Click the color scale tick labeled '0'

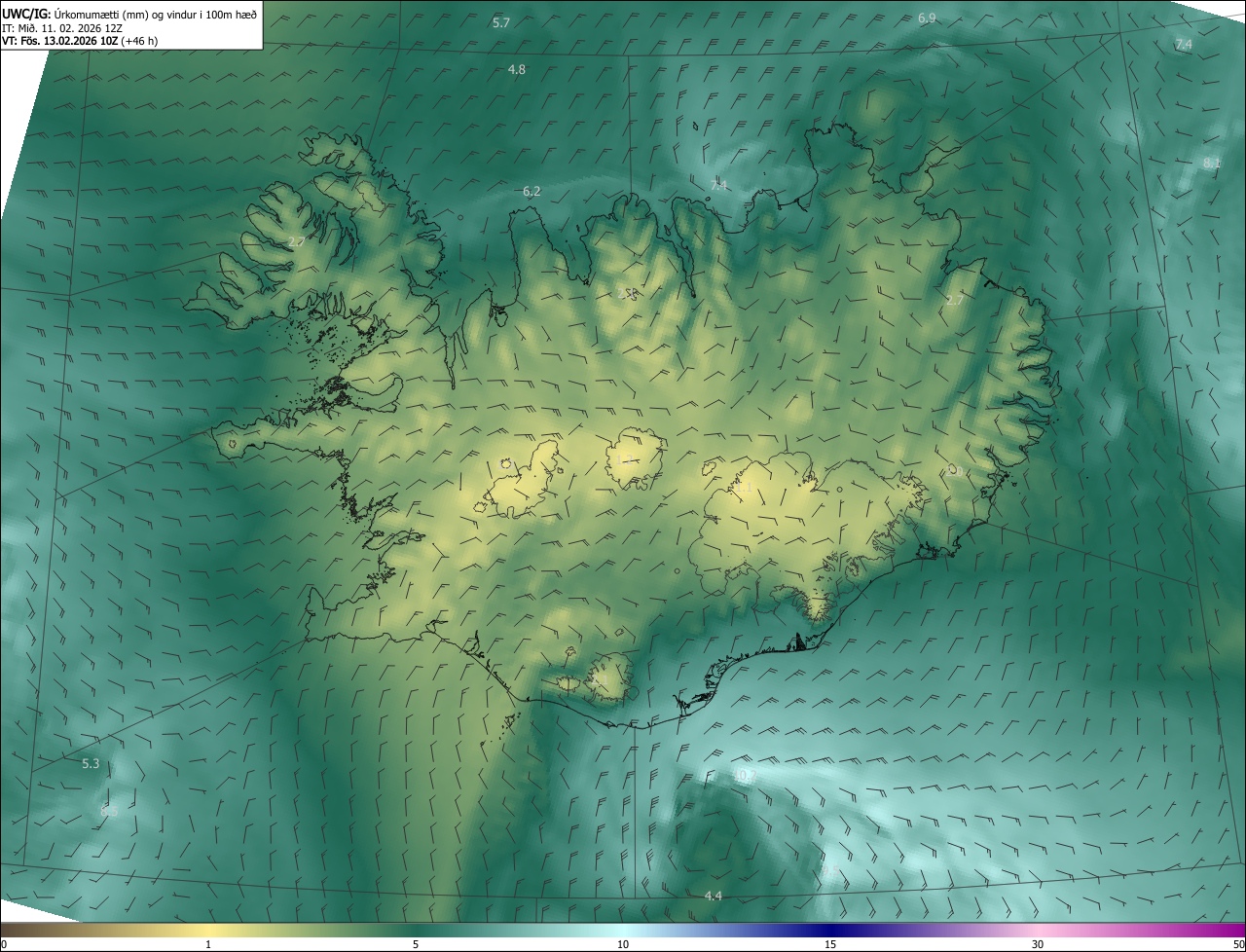point(4,945)
